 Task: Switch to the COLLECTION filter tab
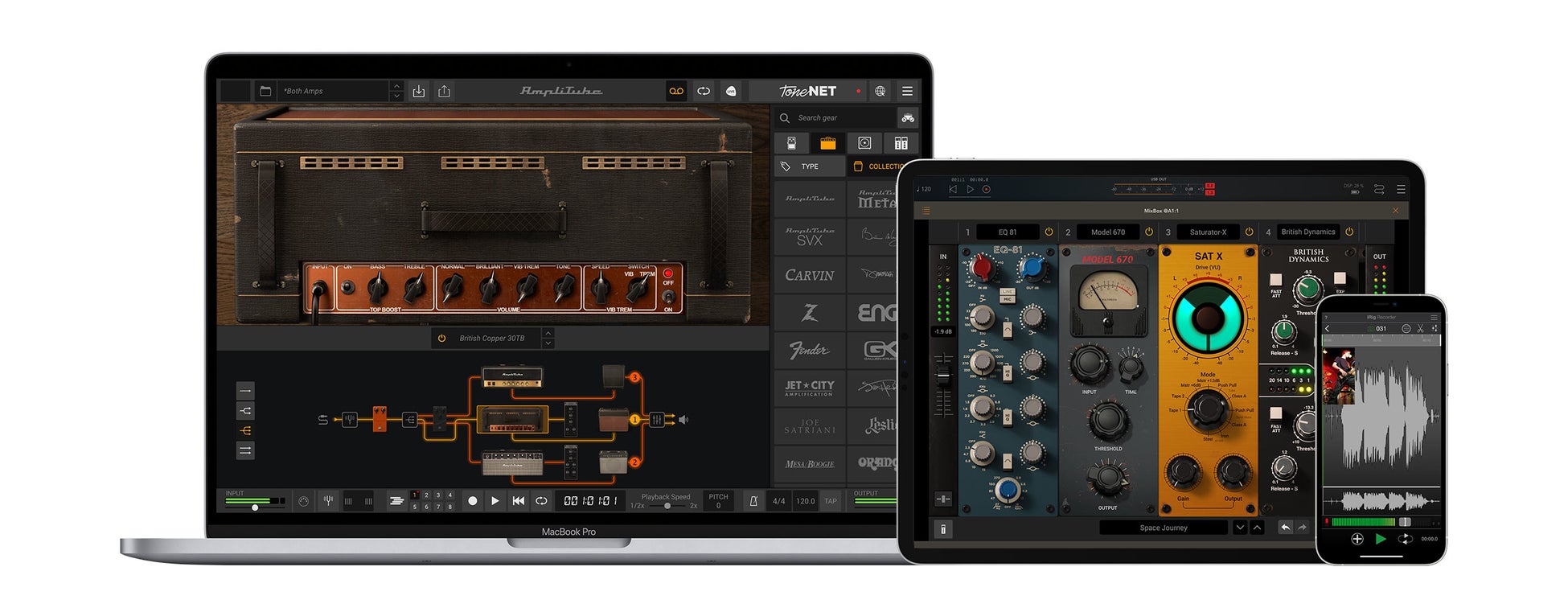point(876,166)
